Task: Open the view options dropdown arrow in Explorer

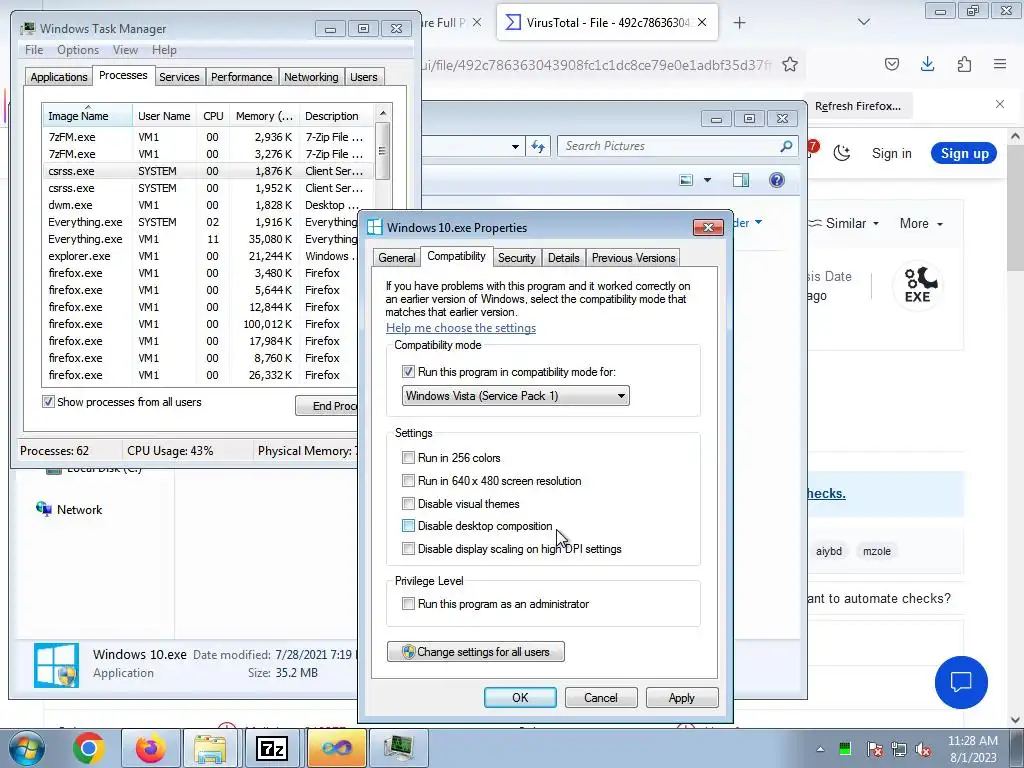Action: click(x=707, y=180)
